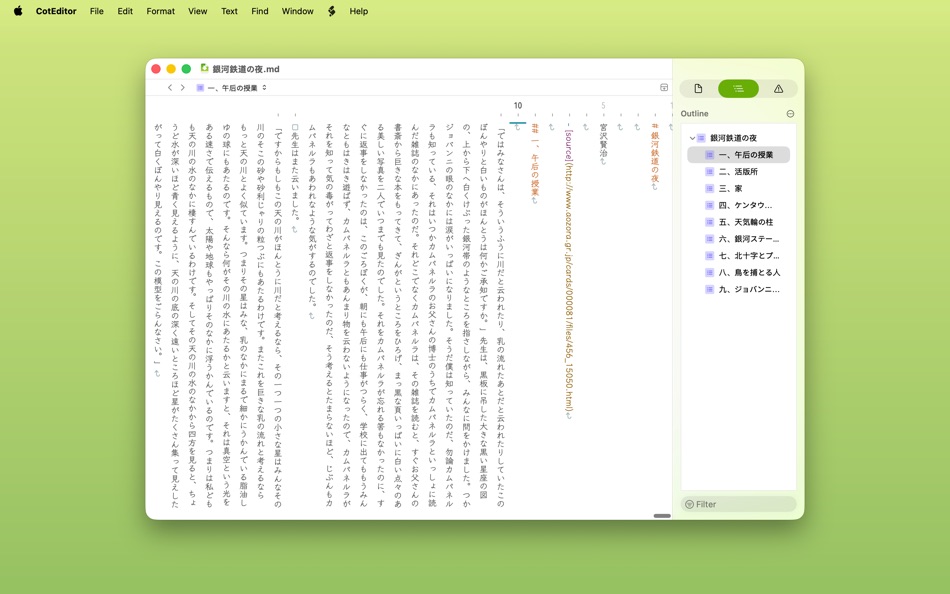The image size is (950, 594).
Task: Open the Format menu
Action: 161,11
